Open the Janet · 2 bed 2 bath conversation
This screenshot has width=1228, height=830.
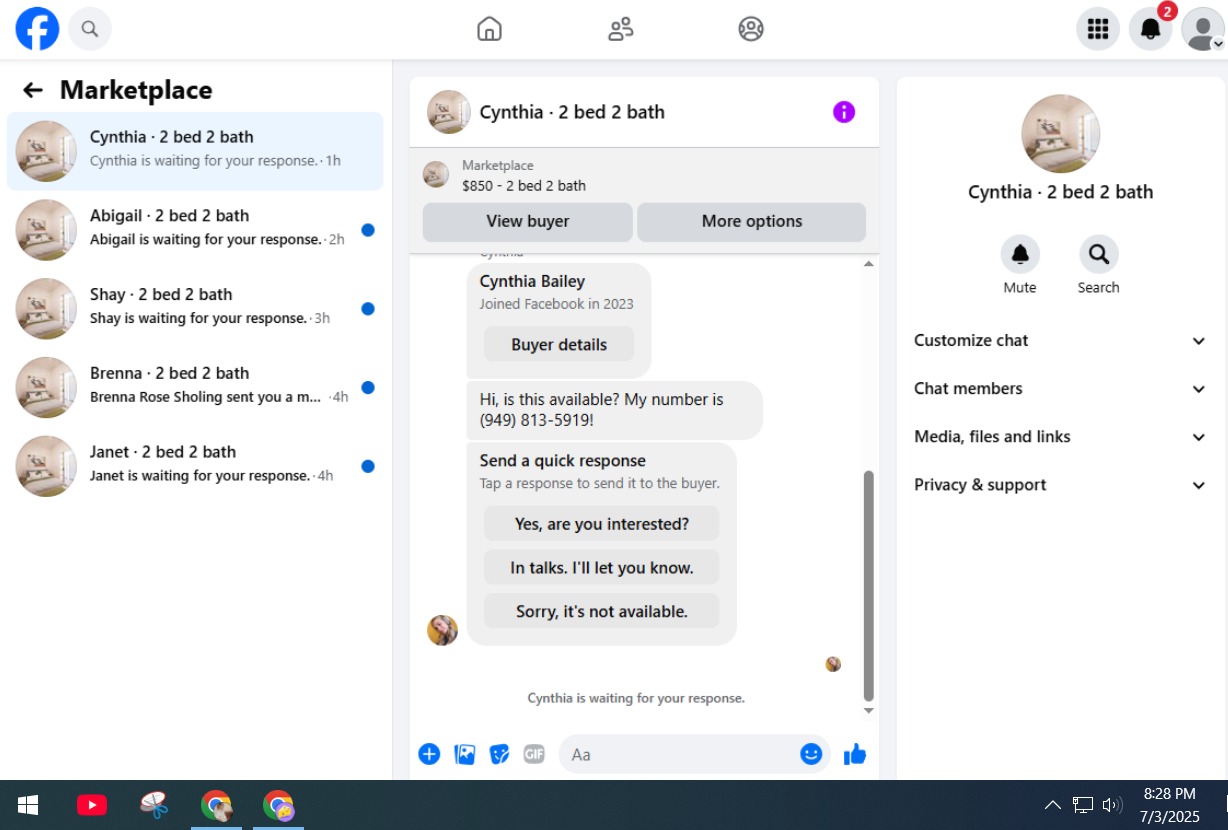click(195, 467)
